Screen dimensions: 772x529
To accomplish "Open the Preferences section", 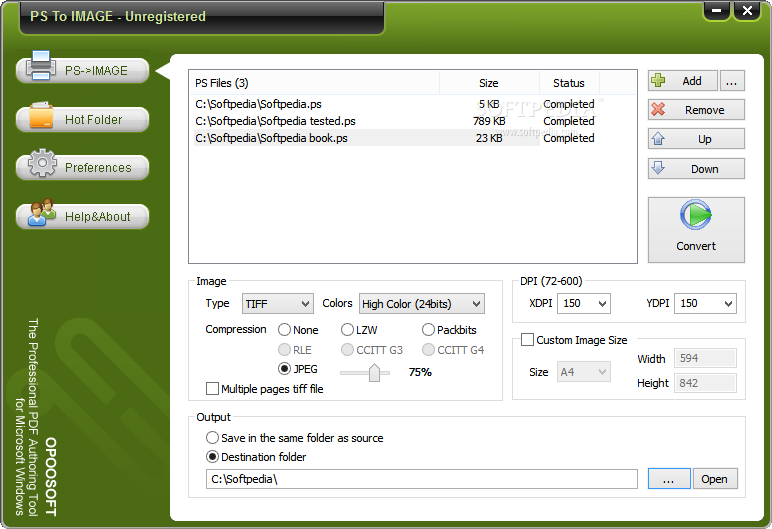I will tap(83, 167).
